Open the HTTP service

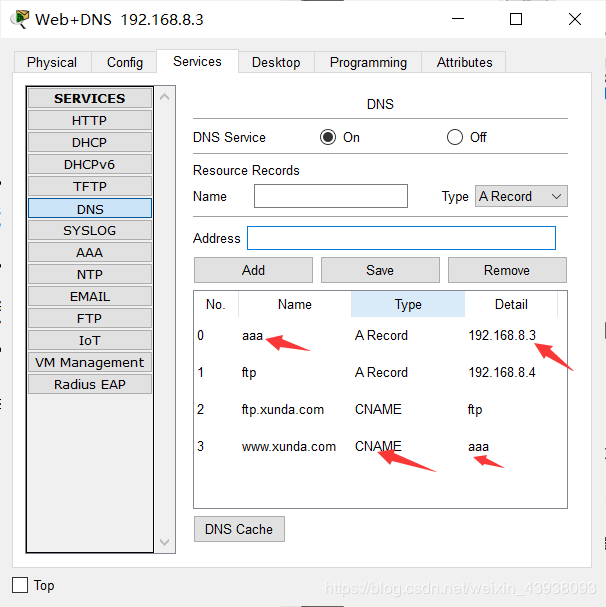89,120
